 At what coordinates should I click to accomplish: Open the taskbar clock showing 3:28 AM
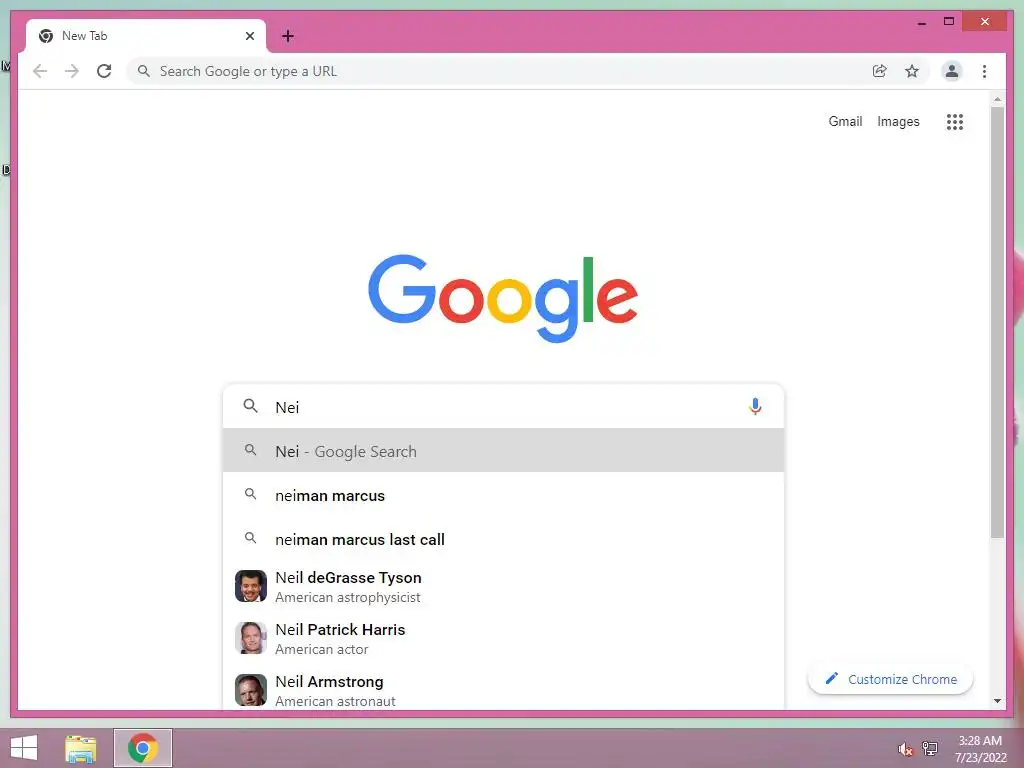click(980, 749)
